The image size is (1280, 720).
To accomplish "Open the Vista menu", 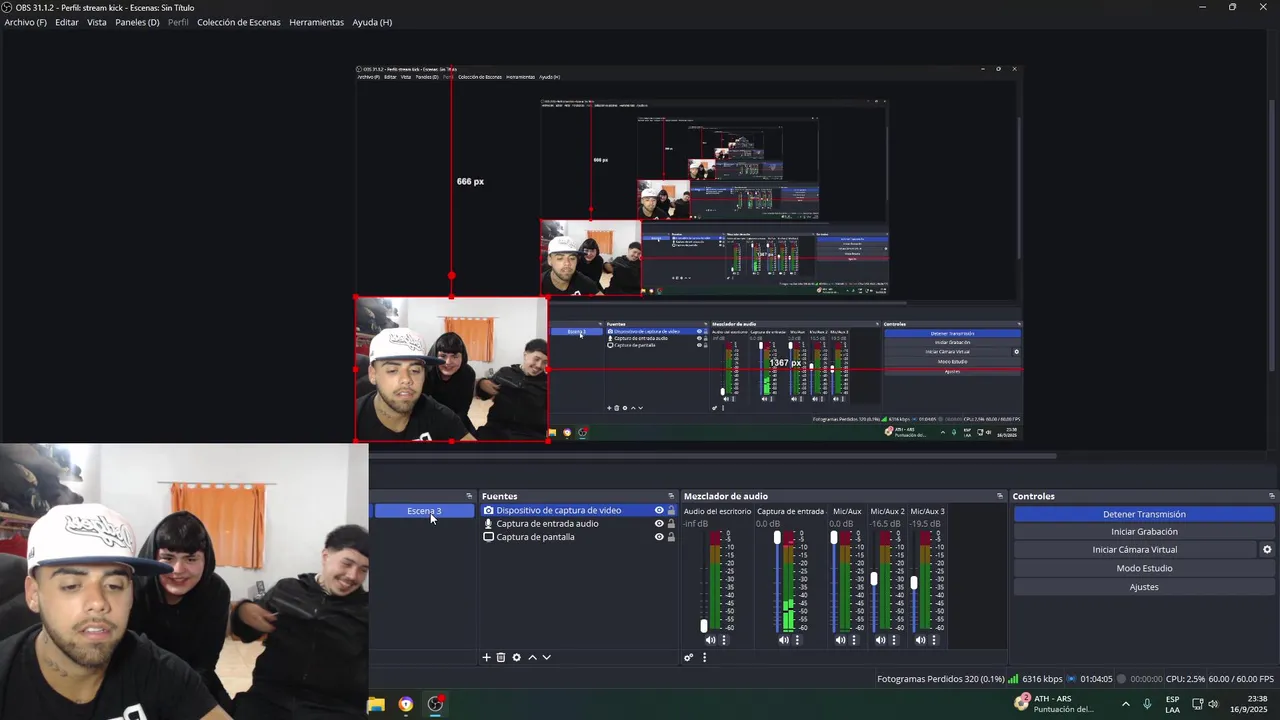I will pos(97,22).
